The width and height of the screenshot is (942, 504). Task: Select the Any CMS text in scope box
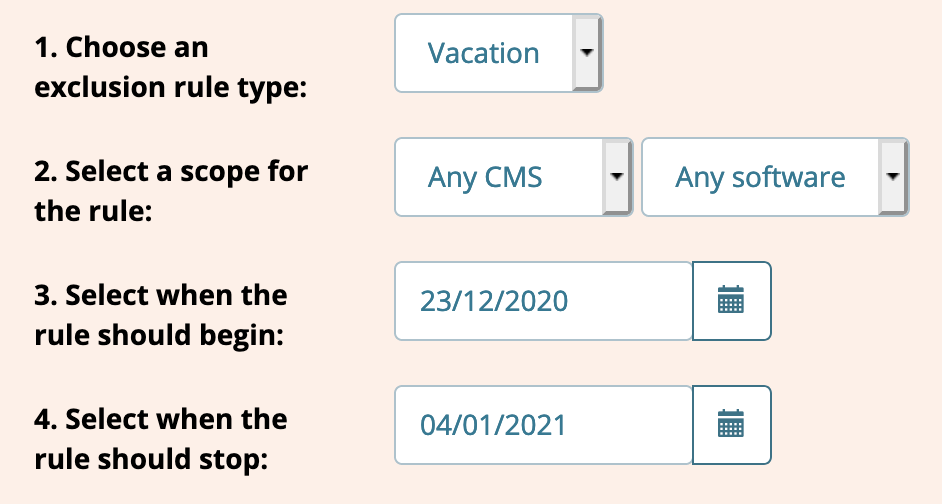(485, 177)
